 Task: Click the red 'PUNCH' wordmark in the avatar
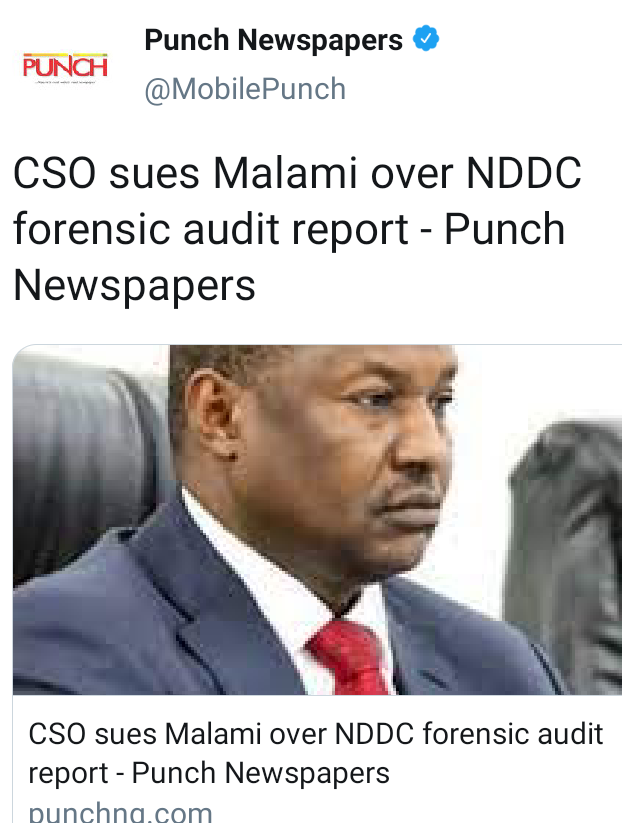[x=65, y=67]
